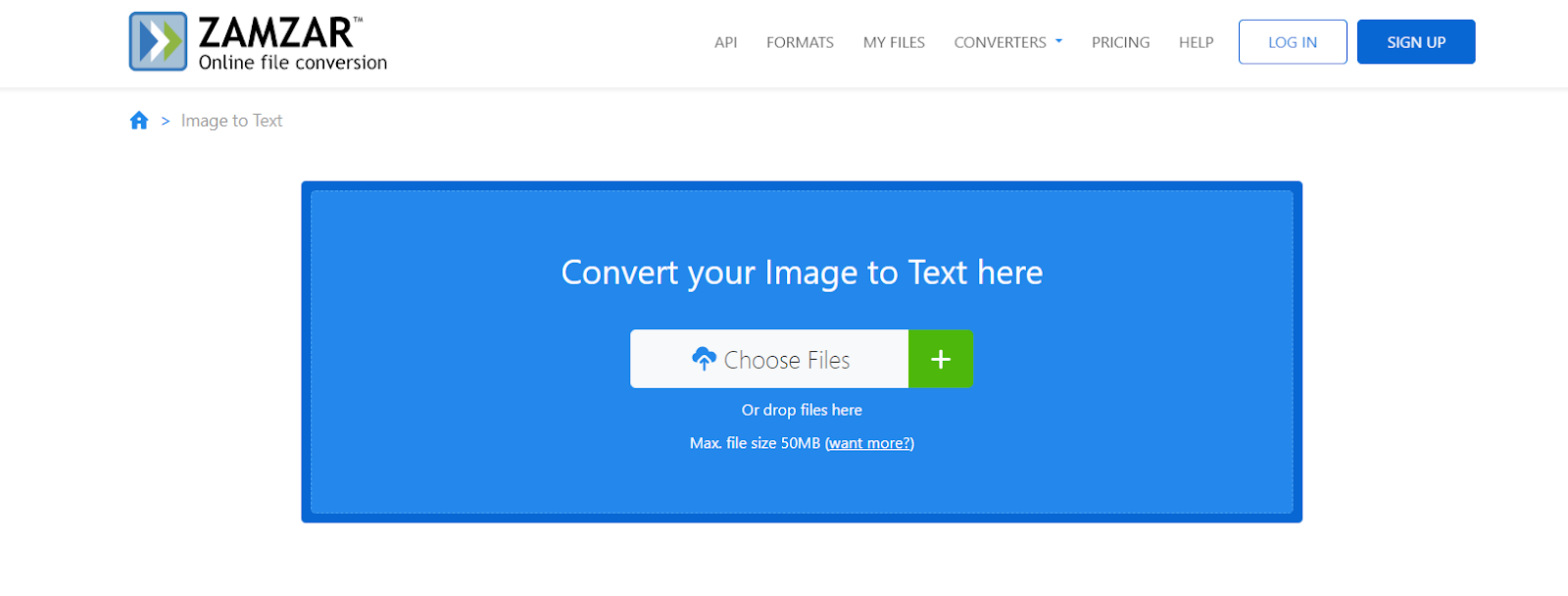
Task: Click the cloud upload icon
Action: 704,359
